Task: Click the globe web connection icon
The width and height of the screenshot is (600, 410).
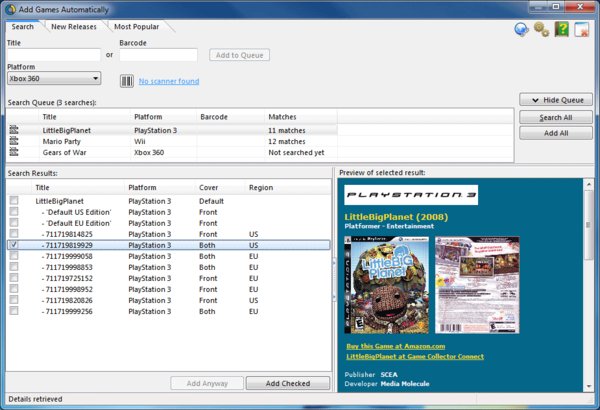Action: 521,29
